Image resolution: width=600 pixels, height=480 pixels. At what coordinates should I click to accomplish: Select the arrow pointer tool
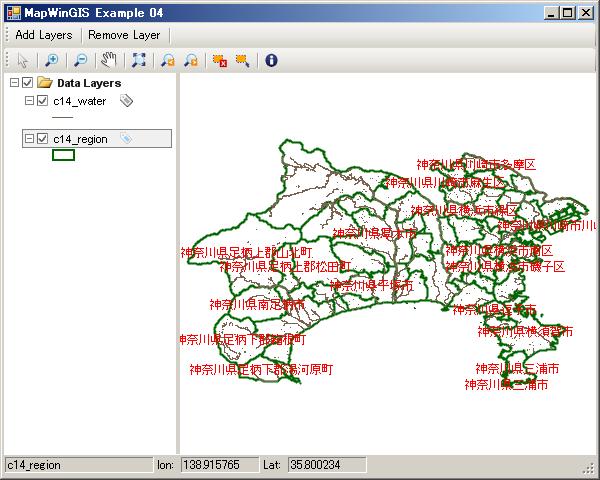pos(23,60)
